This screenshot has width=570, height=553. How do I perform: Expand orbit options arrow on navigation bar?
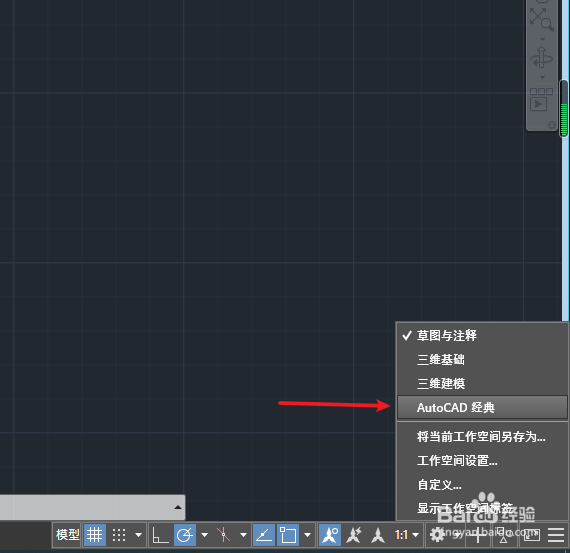point(542,77)
